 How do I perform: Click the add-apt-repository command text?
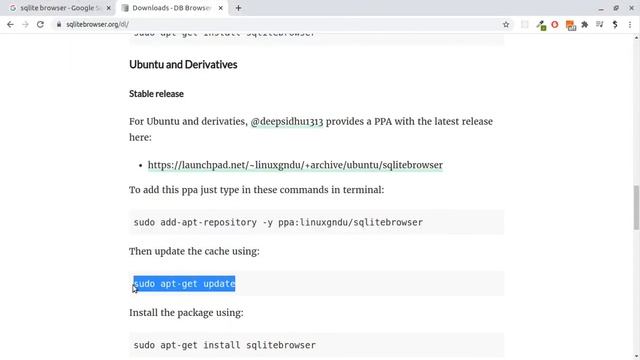point(278,222)
